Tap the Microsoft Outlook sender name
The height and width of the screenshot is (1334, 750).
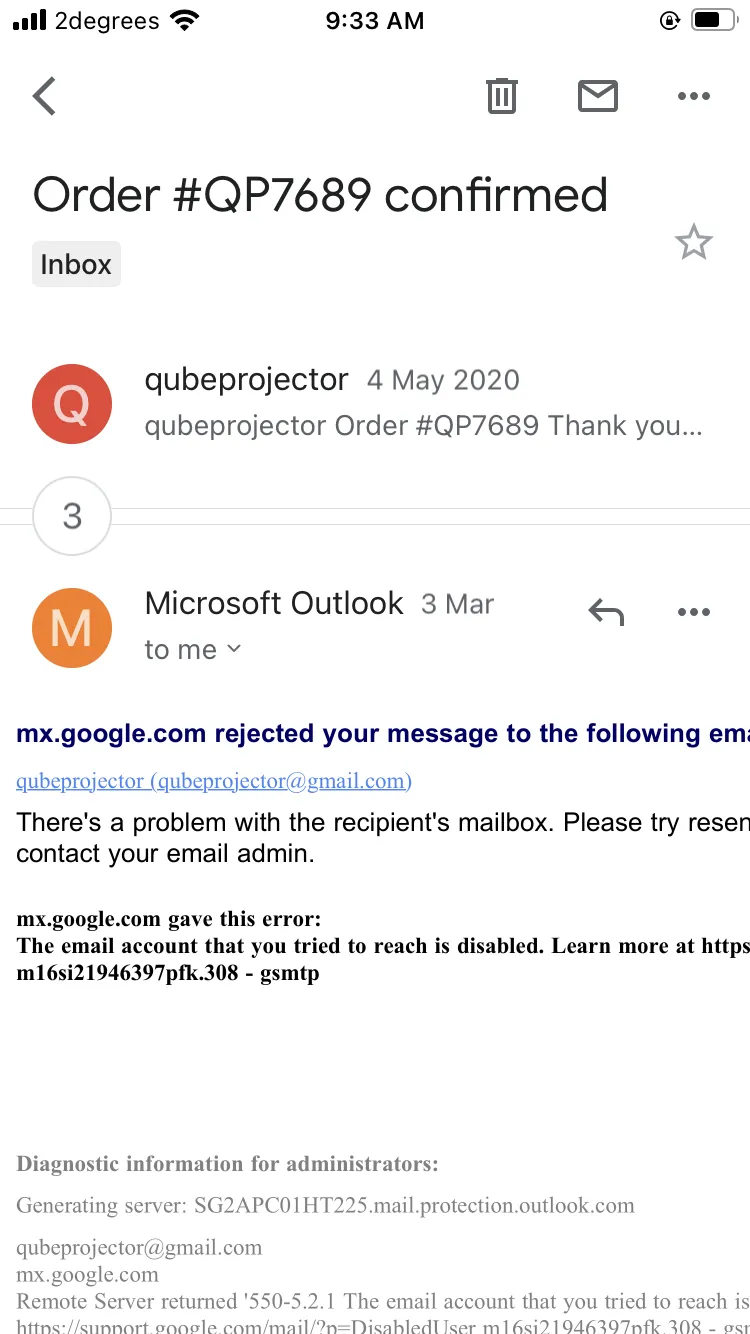coord(274,603)
